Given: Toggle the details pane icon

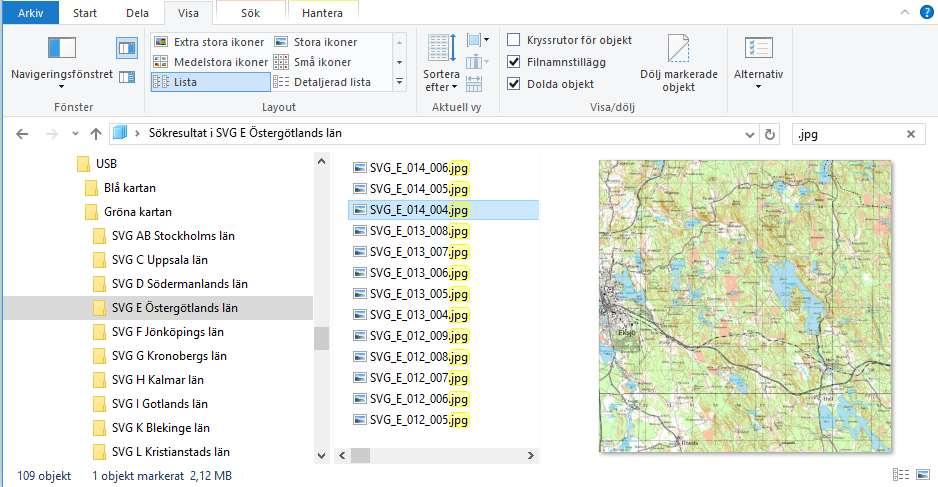Looking at the screenshot, I should 127,77.
